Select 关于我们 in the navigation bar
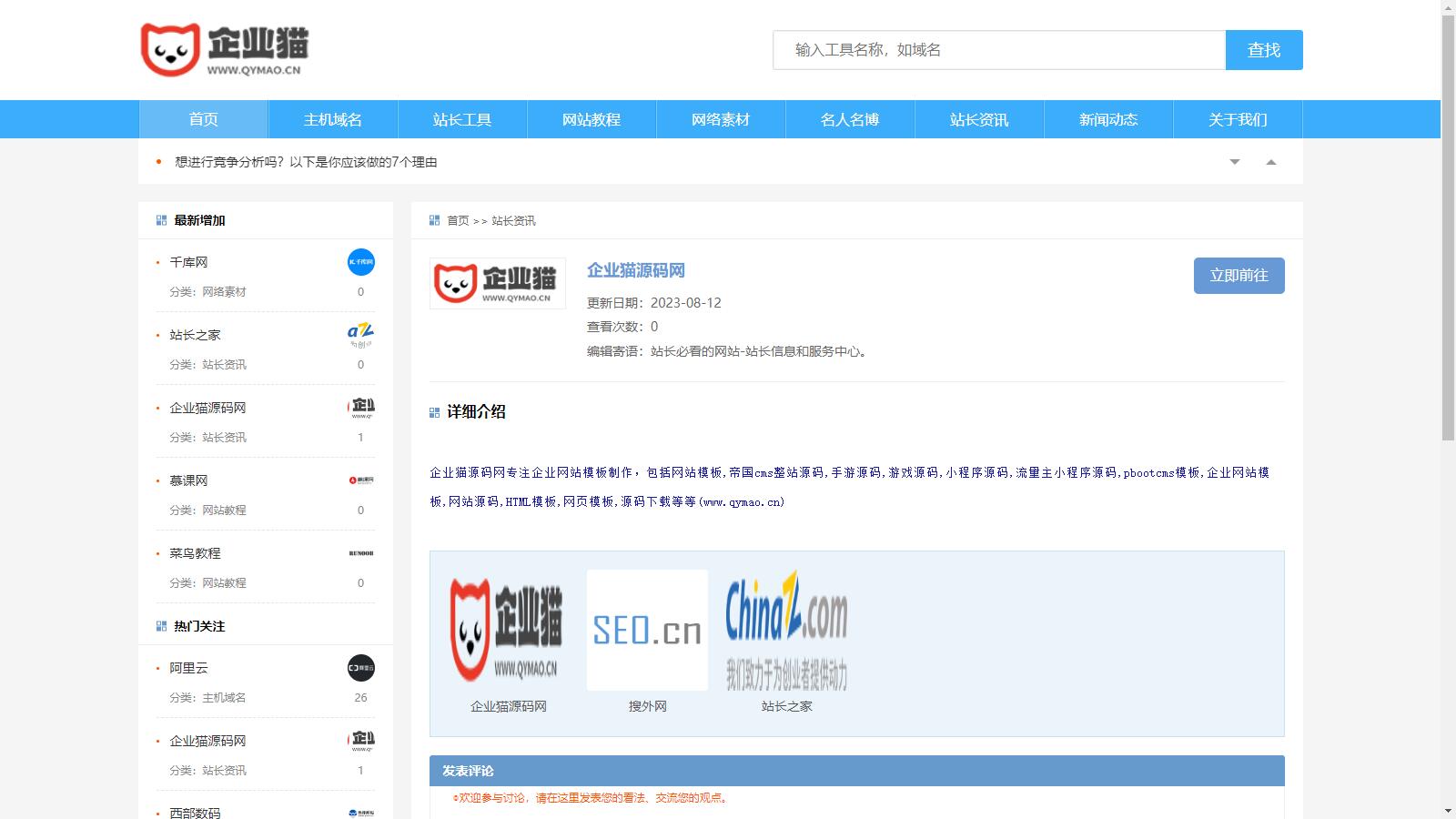Image resolution: width=1456 pixels, height=819 pixels. click(x=1238, y=120)
